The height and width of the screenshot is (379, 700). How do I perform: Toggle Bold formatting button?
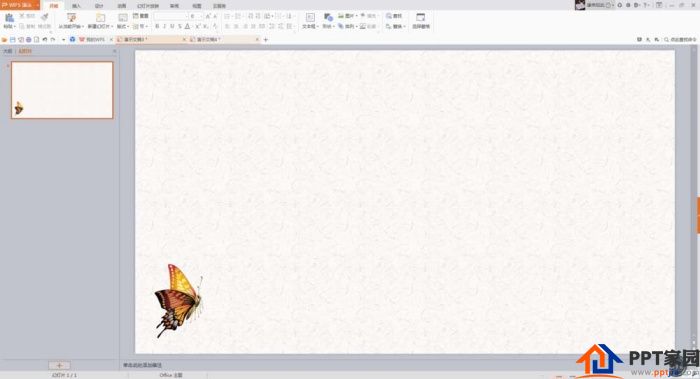coord(157,27)
